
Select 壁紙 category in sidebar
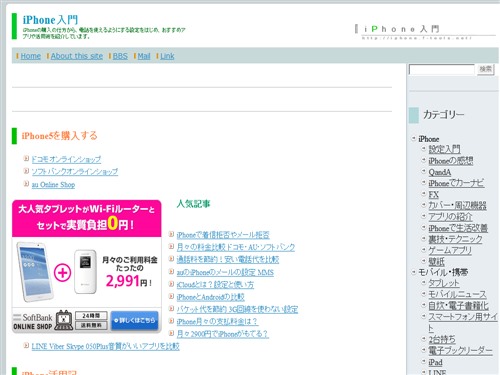[436, 261]
